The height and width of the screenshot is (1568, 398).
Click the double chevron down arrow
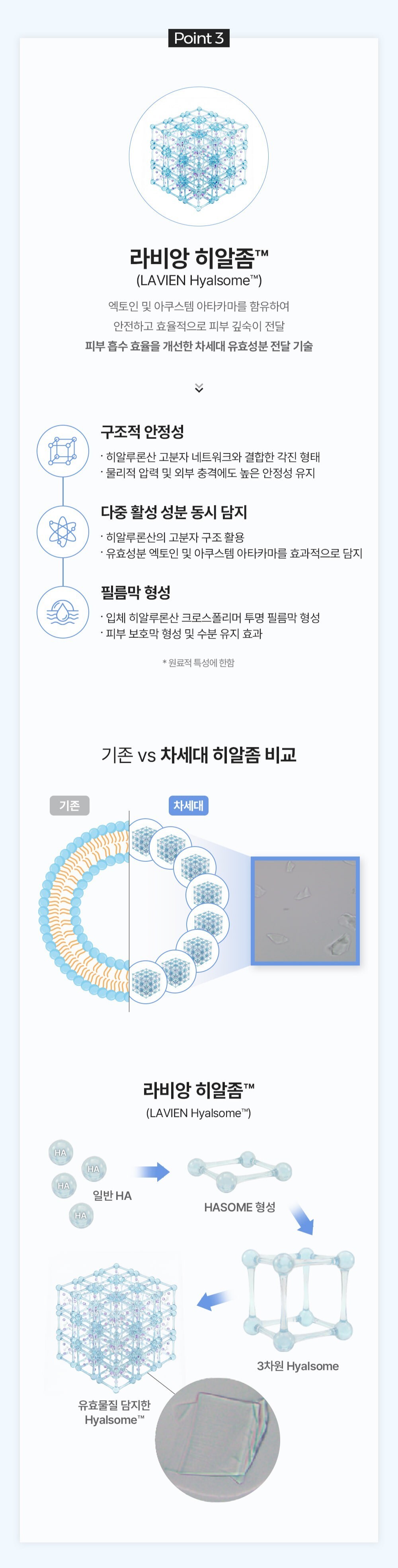pyautogui.click(x=199, y=388)
